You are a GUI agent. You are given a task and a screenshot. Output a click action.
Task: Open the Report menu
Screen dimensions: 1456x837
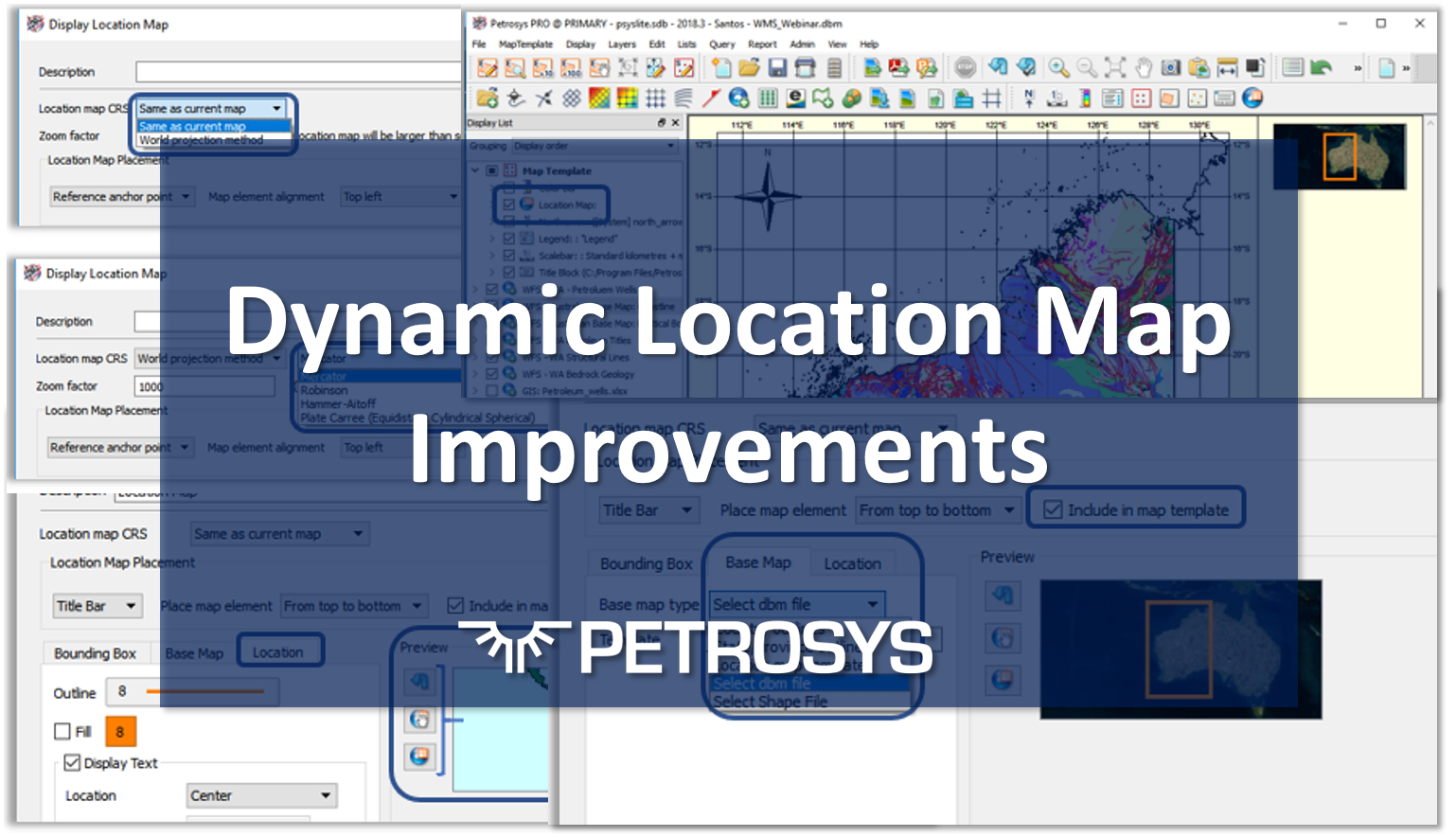pyautogui.click(x=762, y=45)
